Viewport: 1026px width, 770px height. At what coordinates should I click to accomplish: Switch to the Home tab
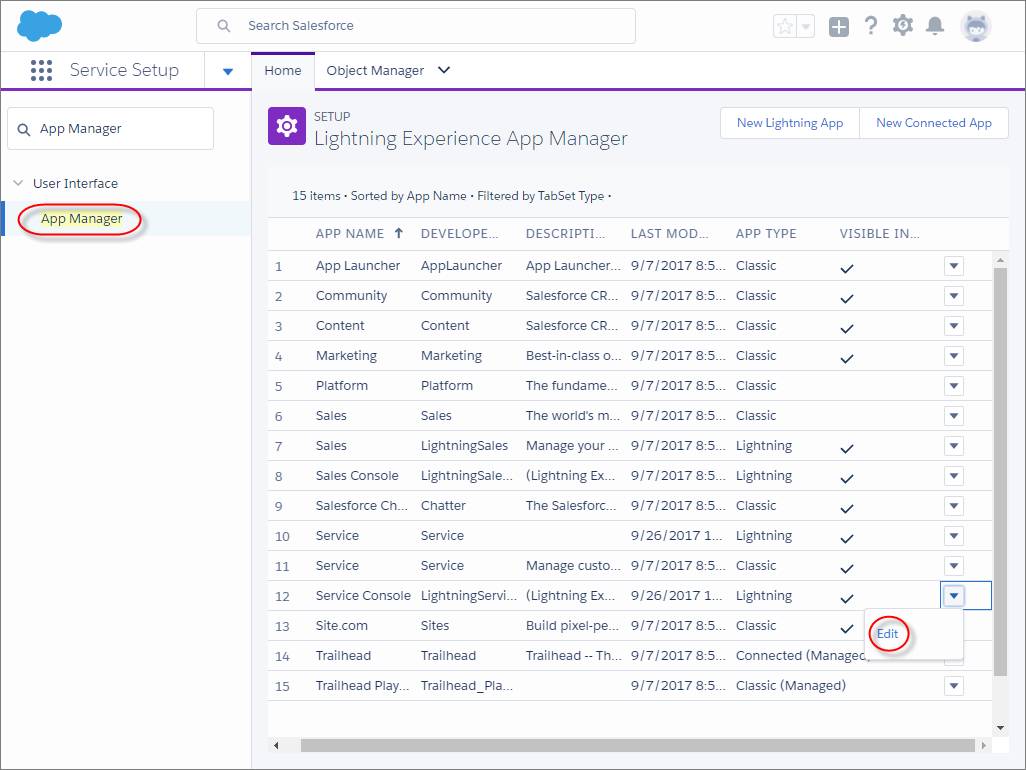[283, 71]
